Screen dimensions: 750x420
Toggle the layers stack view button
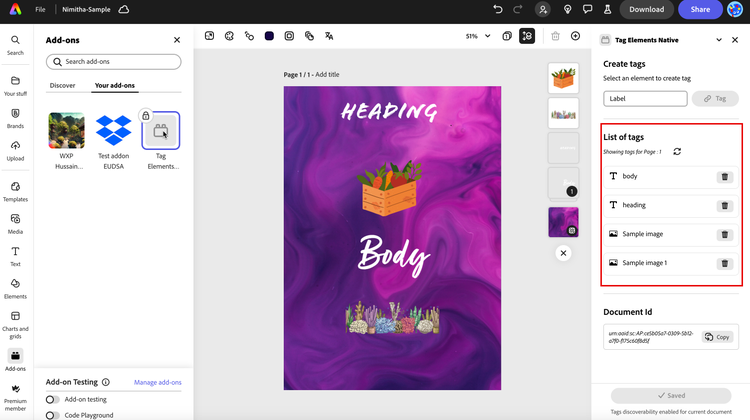tap(527, 36)
